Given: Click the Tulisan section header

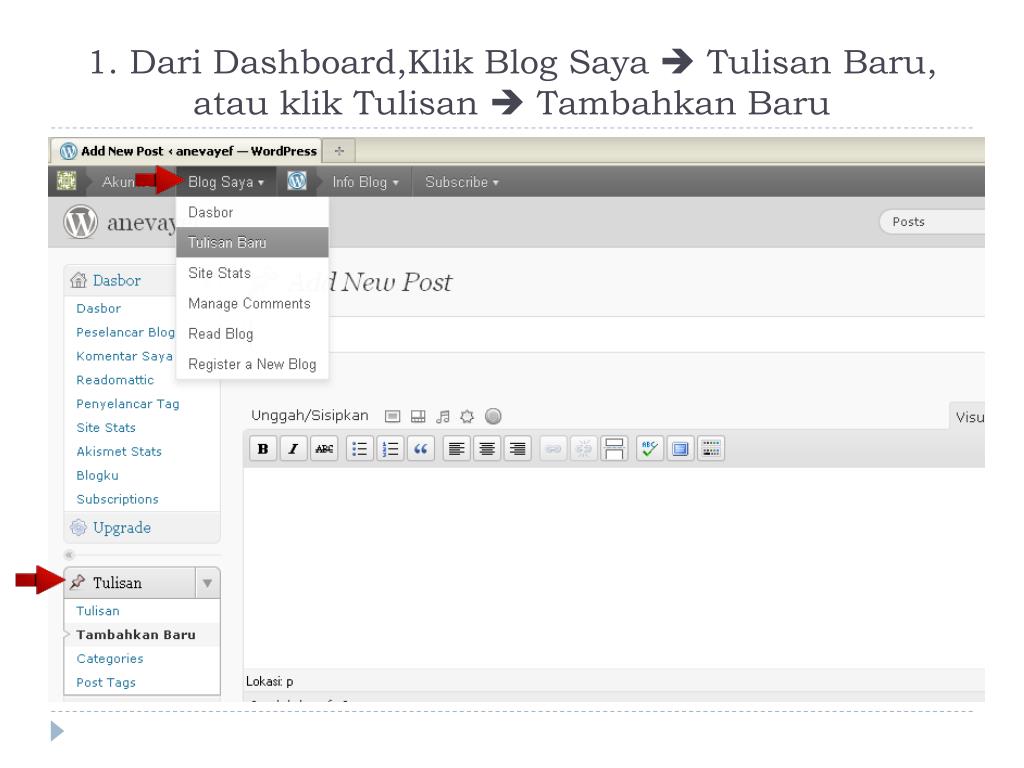Looking at the screenshot, I should 129,583.
